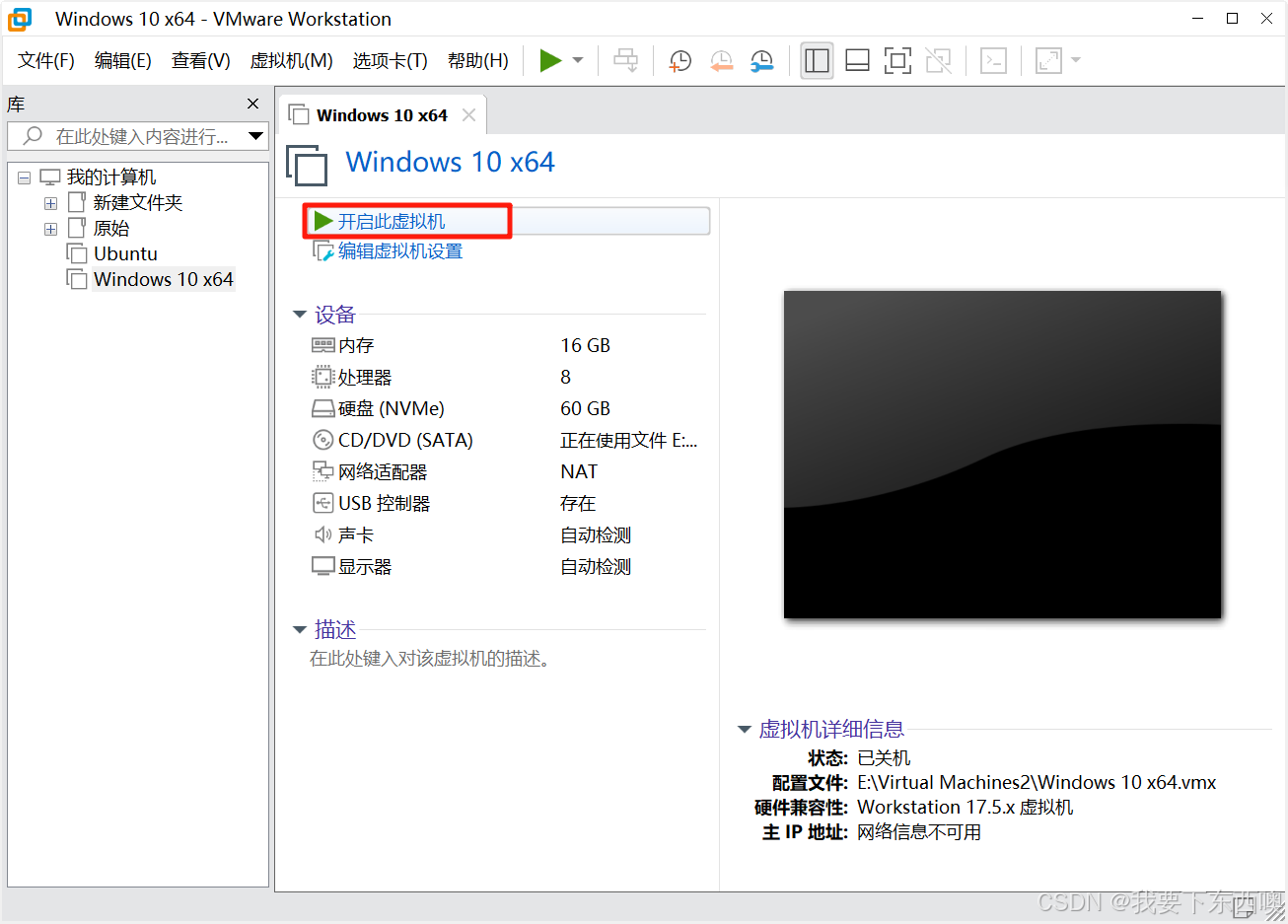Collapse the 虚拟机详细信息 section
Screen dimensions: 1288x924
(x=745, y=730)
